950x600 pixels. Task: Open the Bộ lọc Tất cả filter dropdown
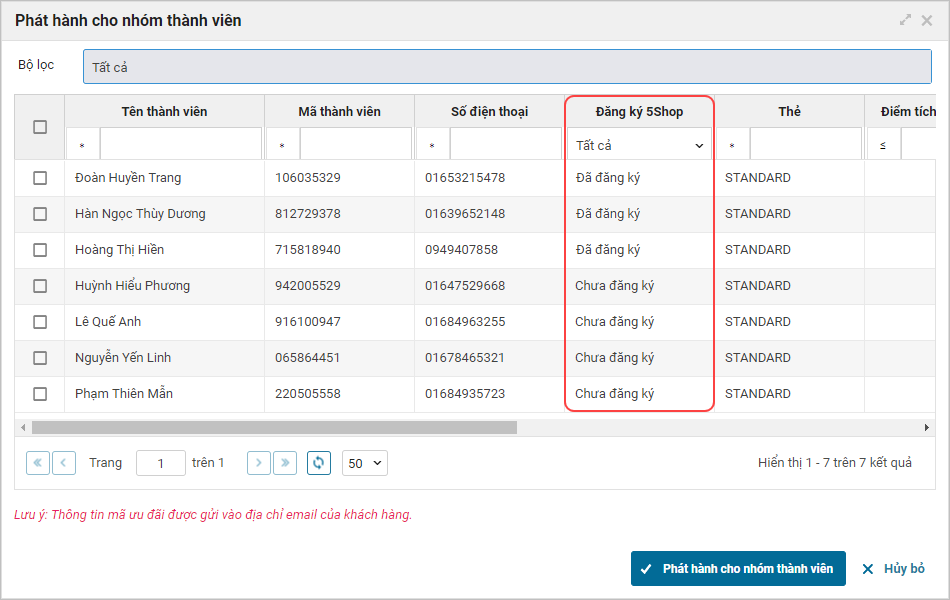507,67
